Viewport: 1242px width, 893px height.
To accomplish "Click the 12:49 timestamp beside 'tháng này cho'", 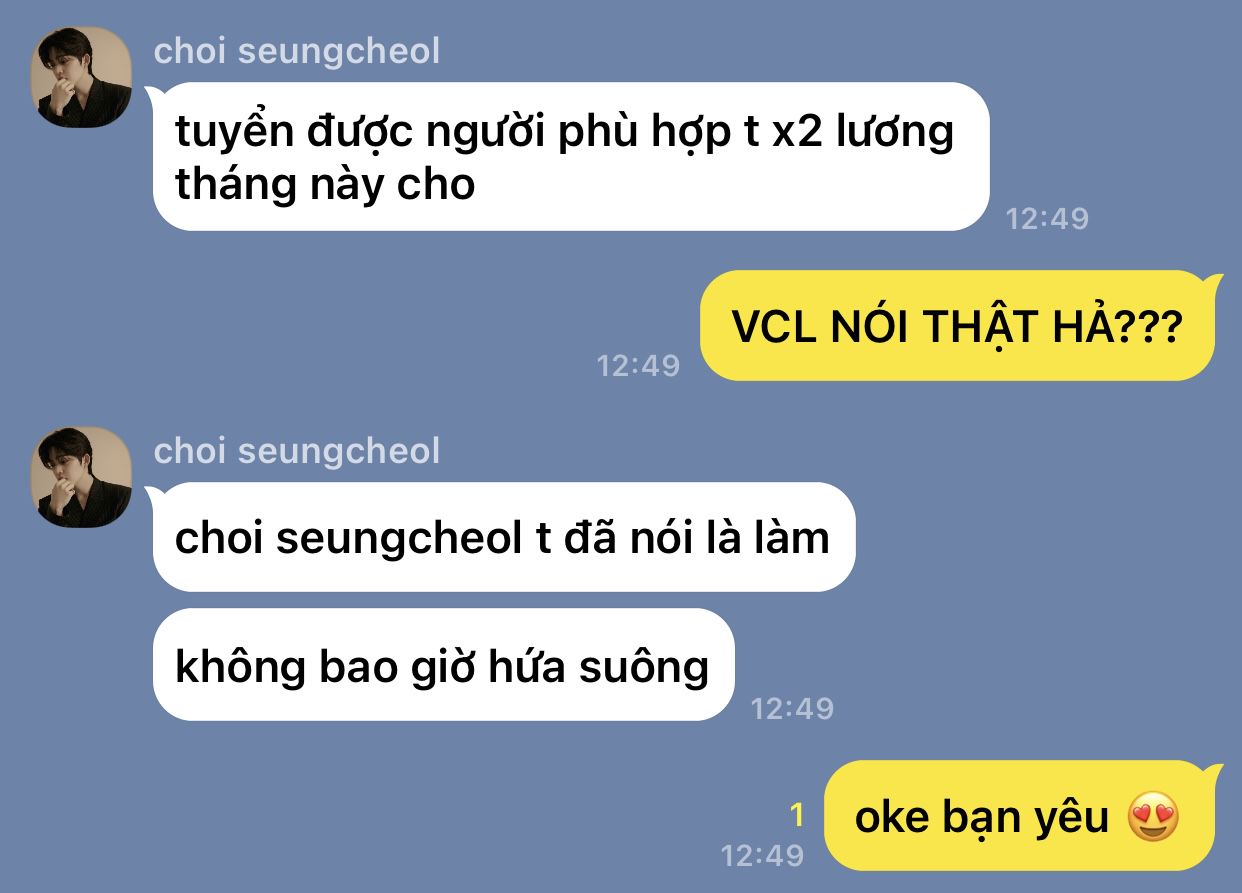I will click(1047, 218).
